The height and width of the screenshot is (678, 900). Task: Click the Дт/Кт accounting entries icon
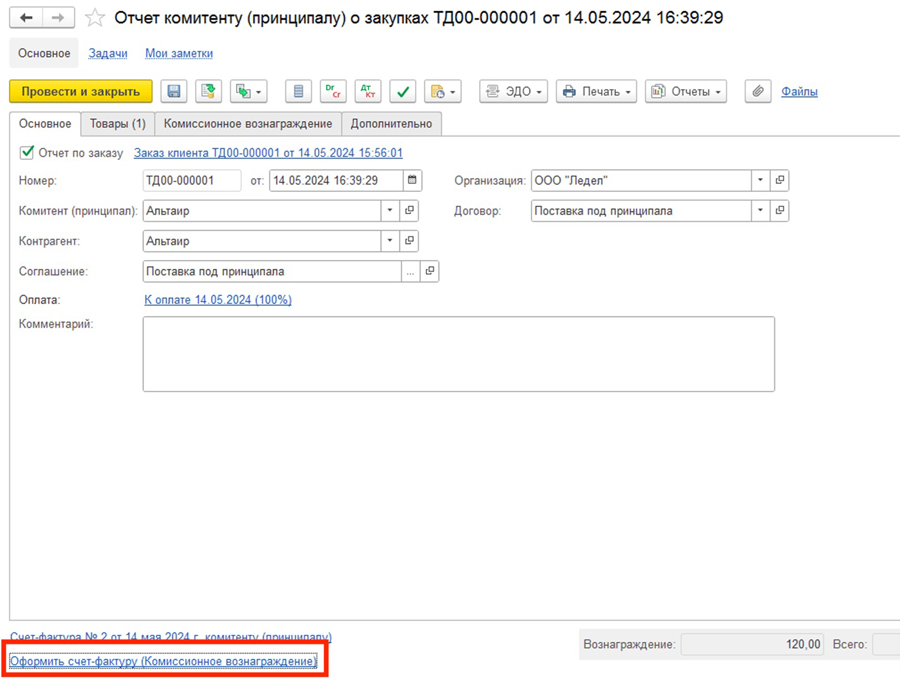point(367,92)
